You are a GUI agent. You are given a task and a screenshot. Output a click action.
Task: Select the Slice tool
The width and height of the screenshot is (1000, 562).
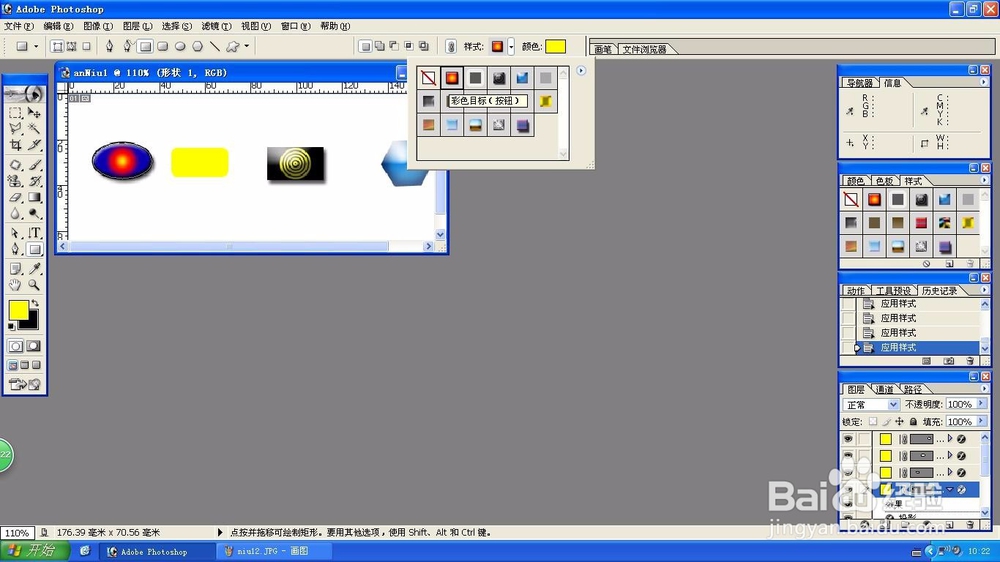pyautogui.click(x=34, y=145)
